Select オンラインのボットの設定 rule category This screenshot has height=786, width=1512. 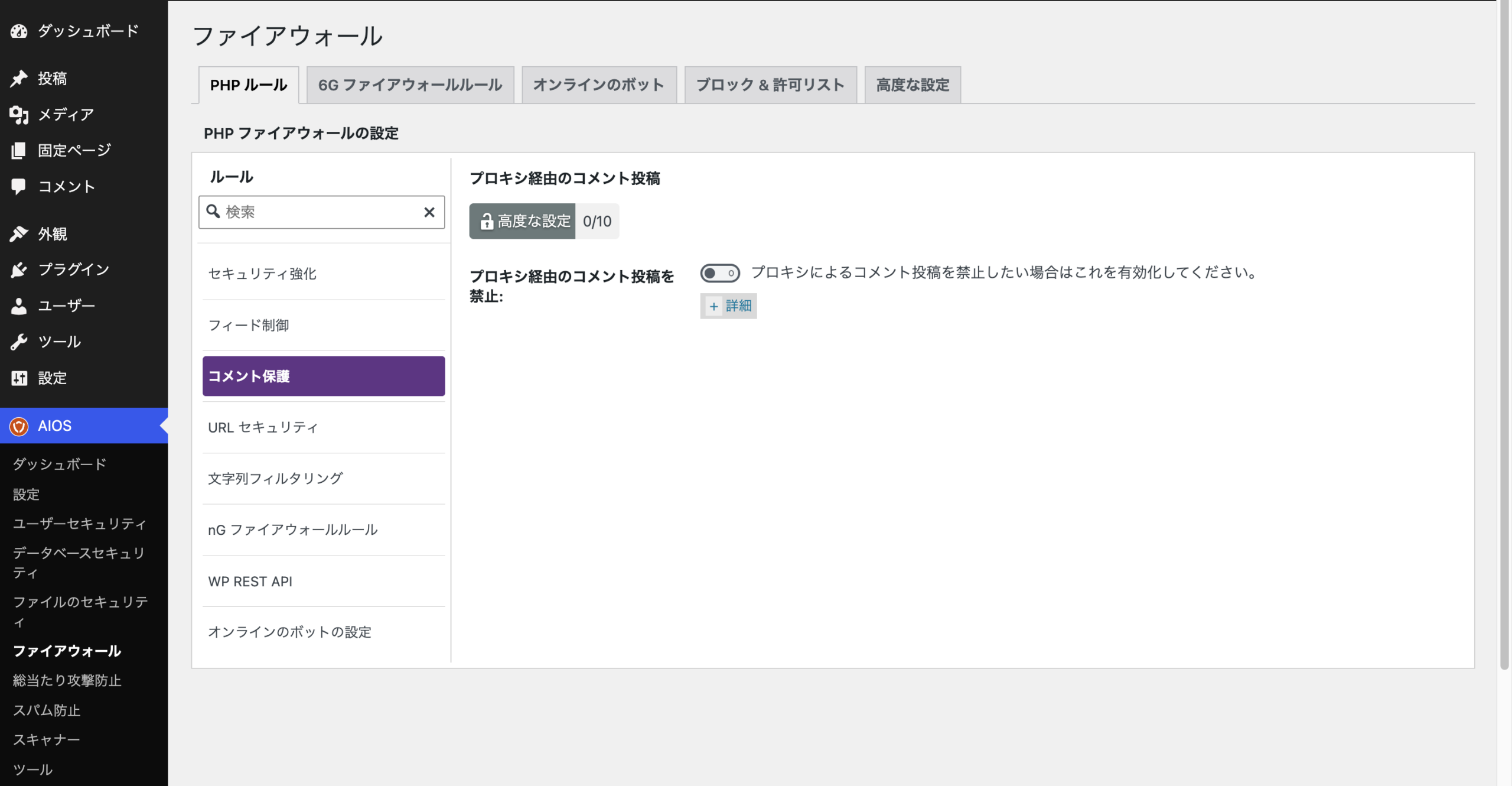point(324,632)
